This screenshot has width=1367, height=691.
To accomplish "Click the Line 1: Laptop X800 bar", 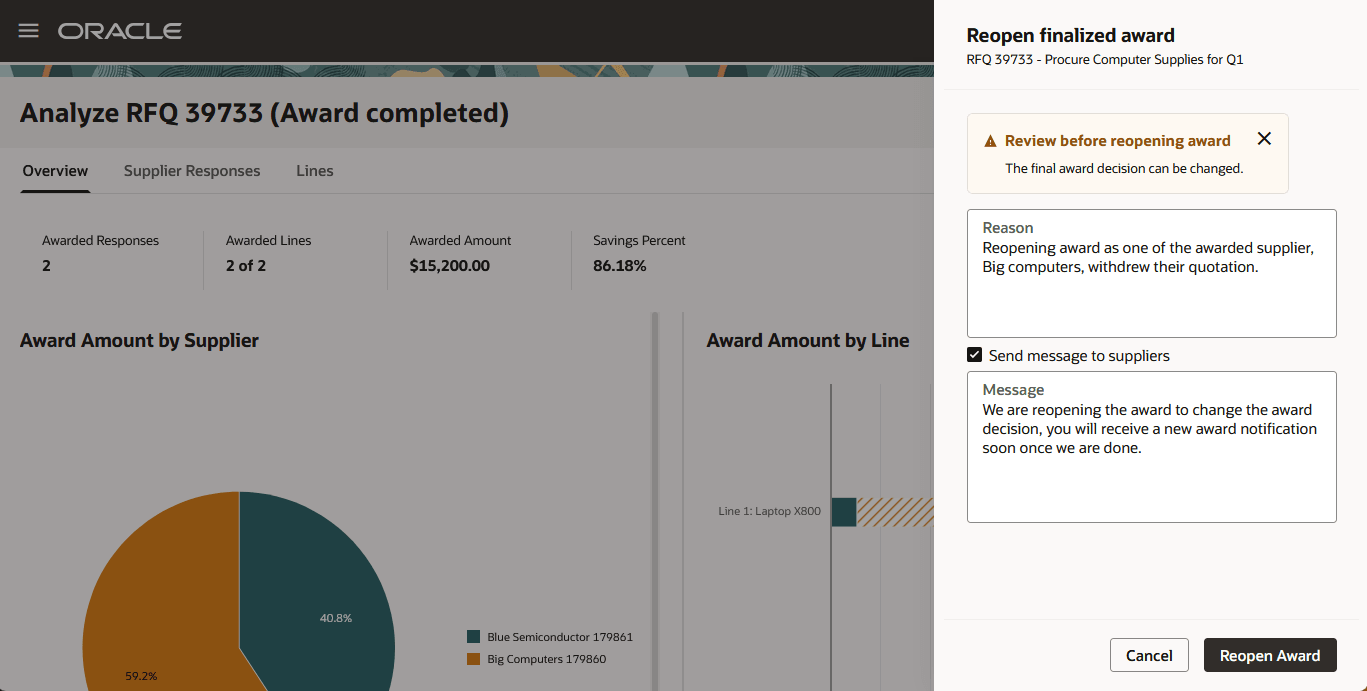I will click(x=844, y=512).
